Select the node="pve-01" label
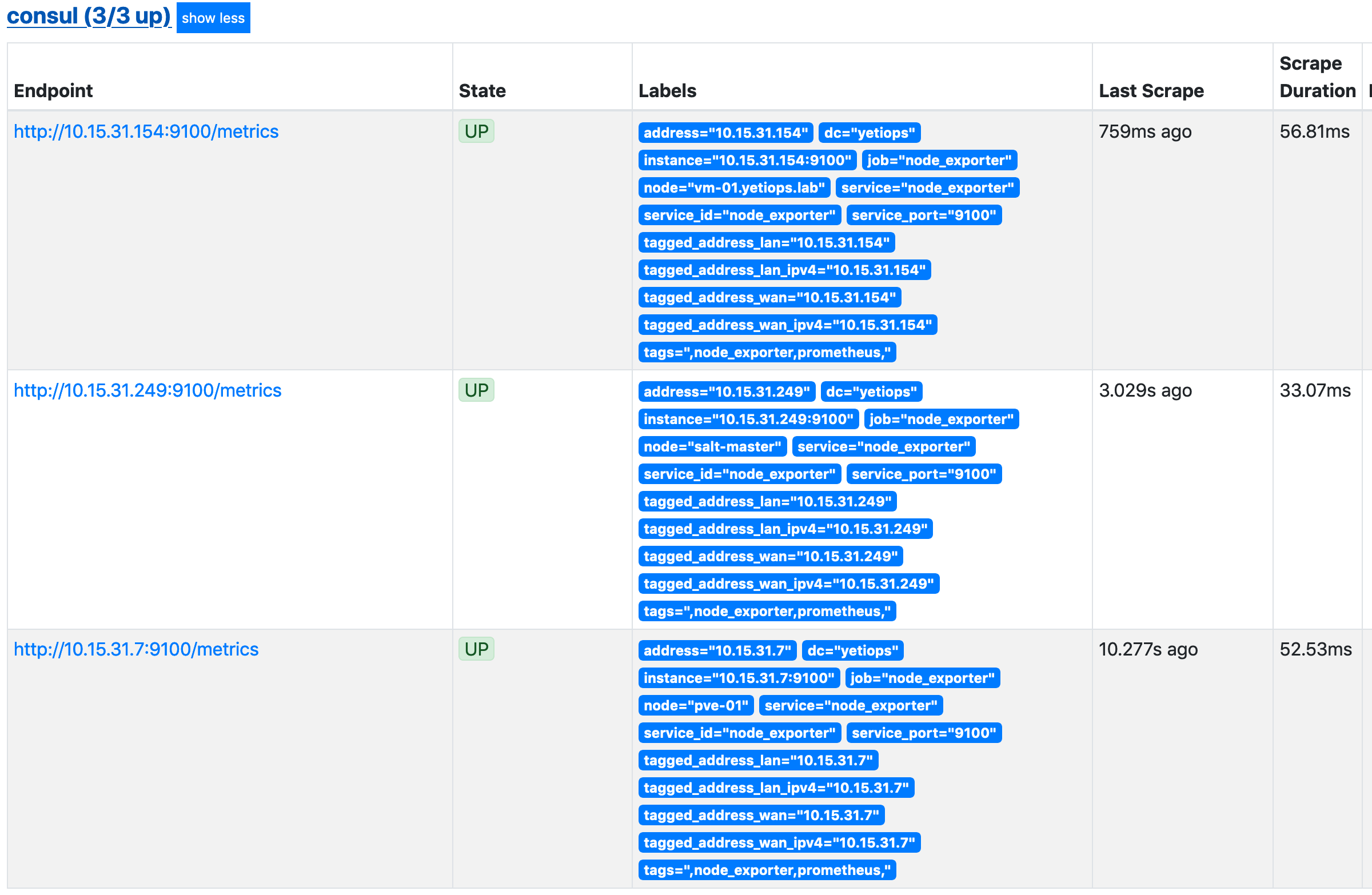This screenshot has height=895, width=1372. (x=695, y=705)
